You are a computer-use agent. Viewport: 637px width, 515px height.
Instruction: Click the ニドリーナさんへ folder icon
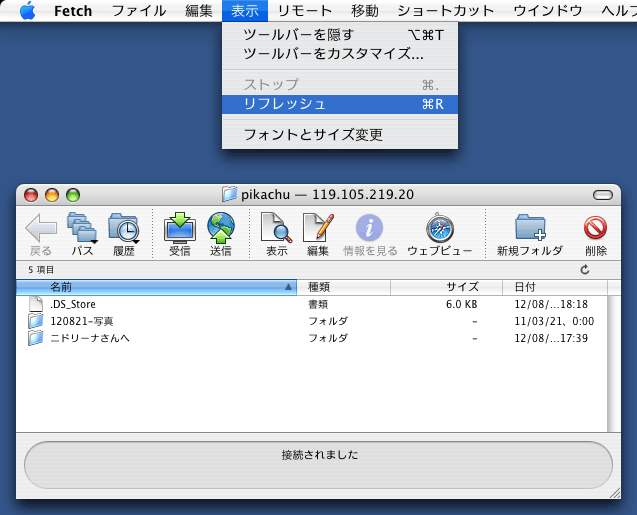pos(36,338)
